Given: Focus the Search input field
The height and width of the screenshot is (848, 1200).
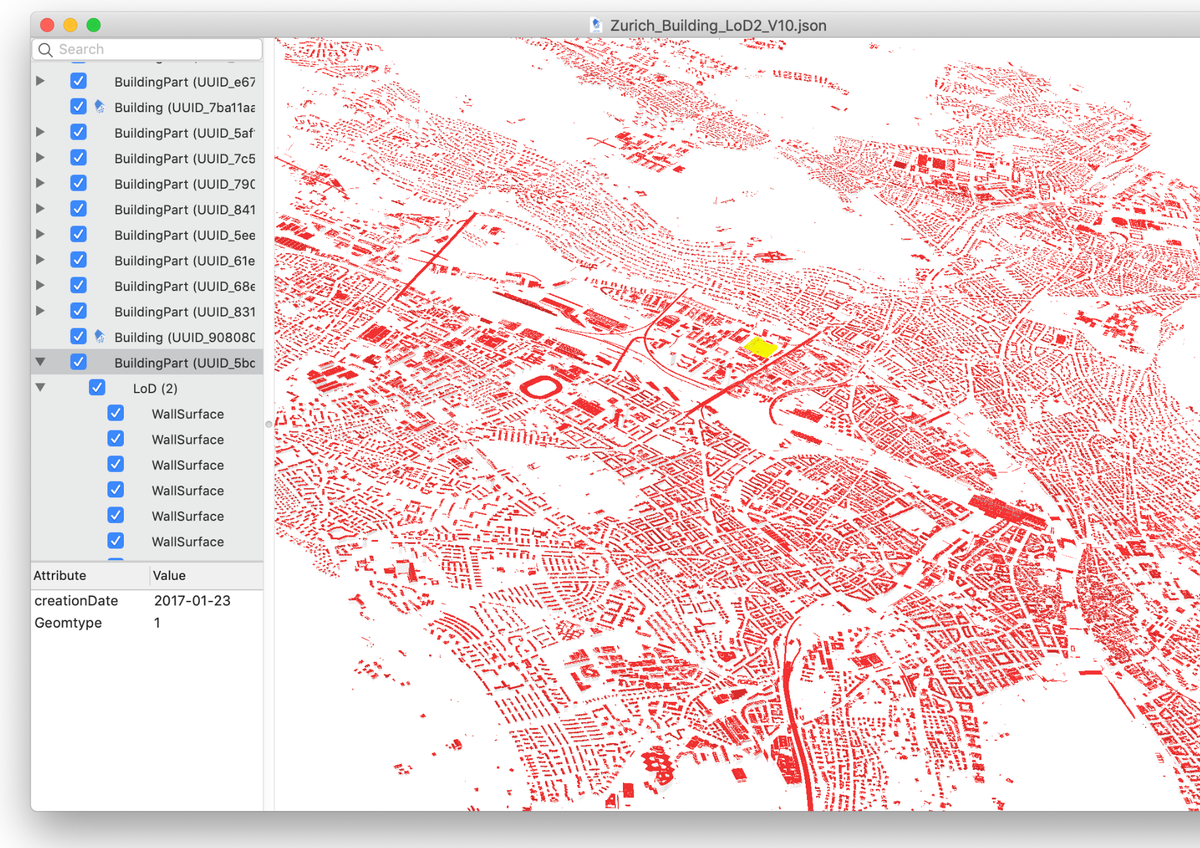Looking at the screenshot, I should [x=148, y=49].
